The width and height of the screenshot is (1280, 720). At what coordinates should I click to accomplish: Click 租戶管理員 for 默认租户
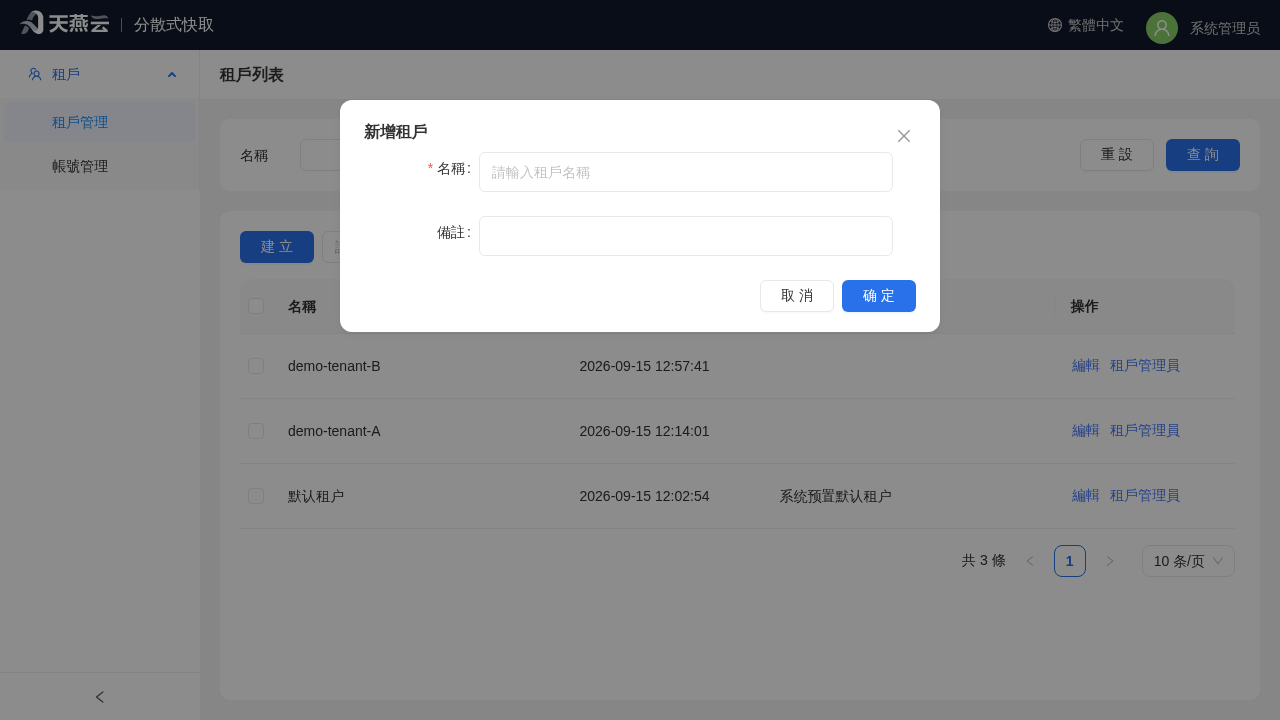(1145, 496)
